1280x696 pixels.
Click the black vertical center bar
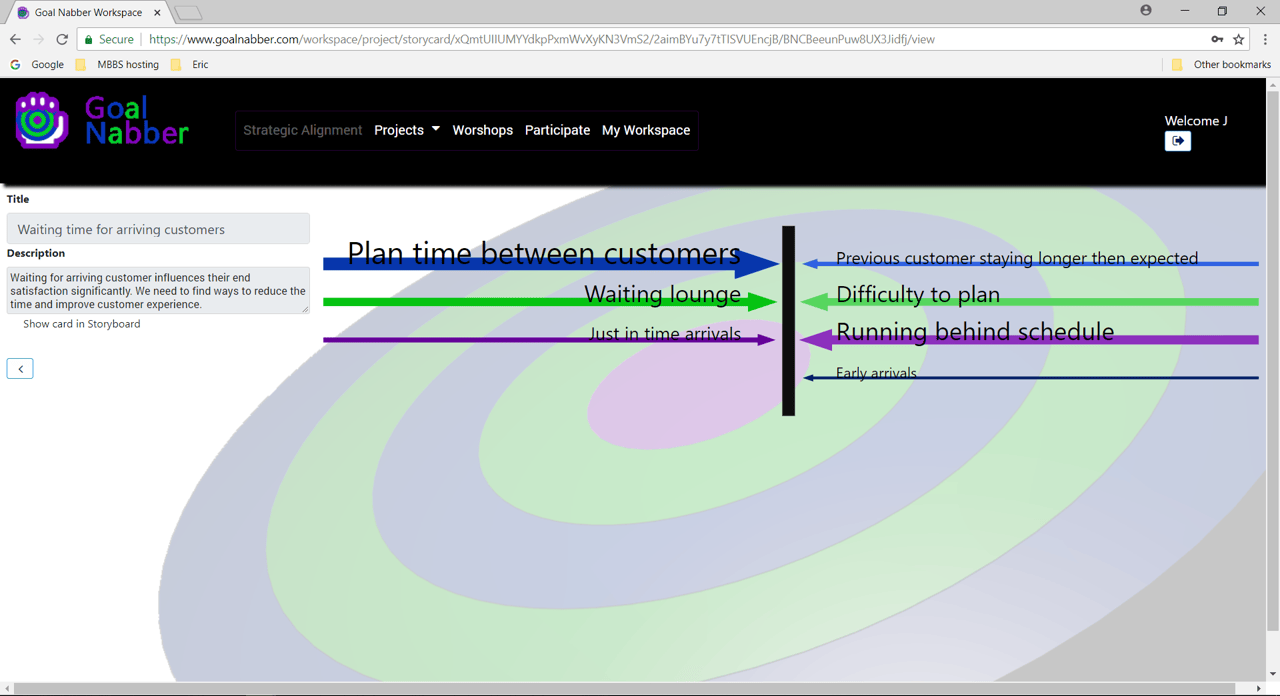pyautogui.click(x=788, y=320)
